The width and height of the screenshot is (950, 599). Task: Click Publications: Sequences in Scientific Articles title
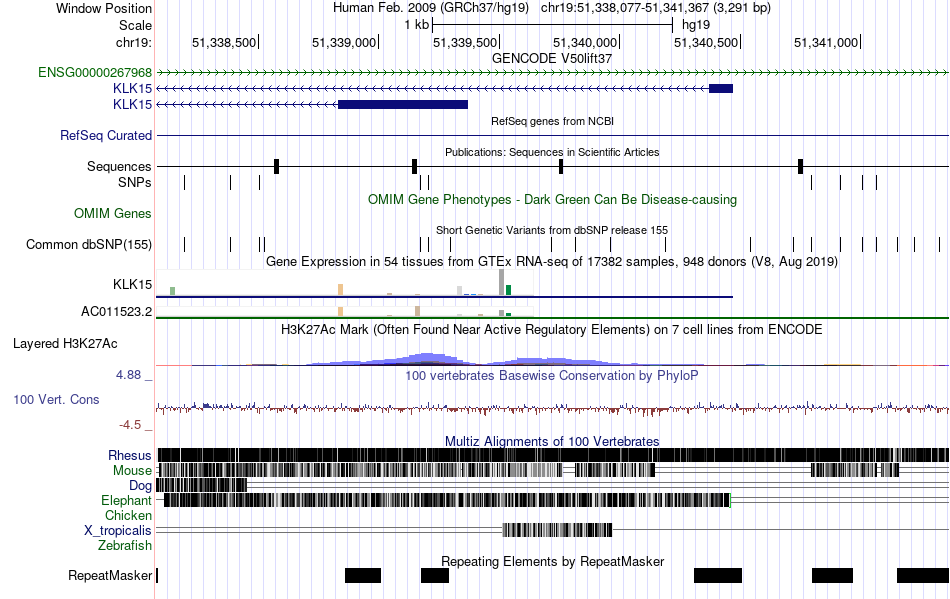point(552,152)
